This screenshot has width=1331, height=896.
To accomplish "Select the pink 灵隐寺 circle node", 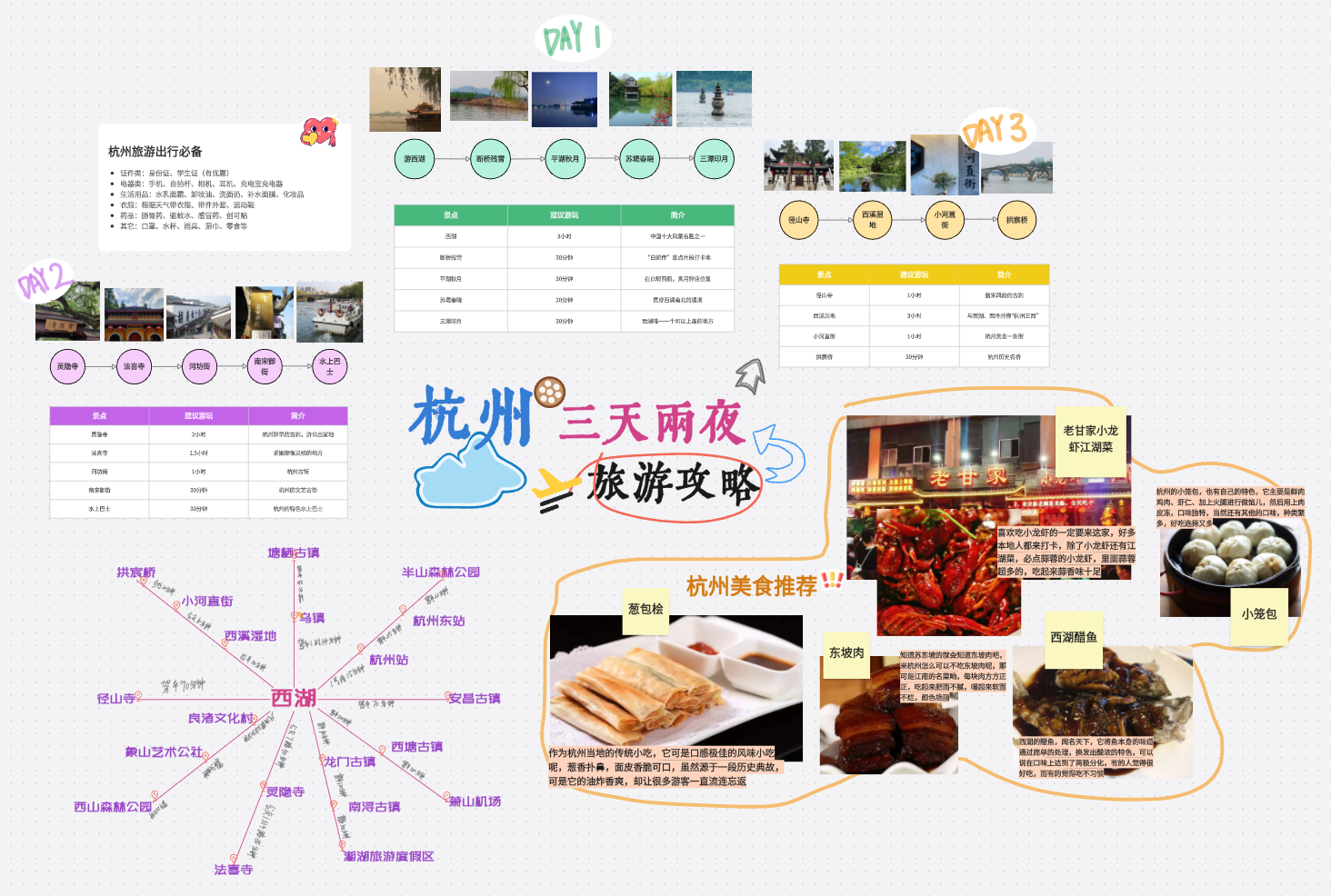I will pyautogui.click(x=68, y=366).
